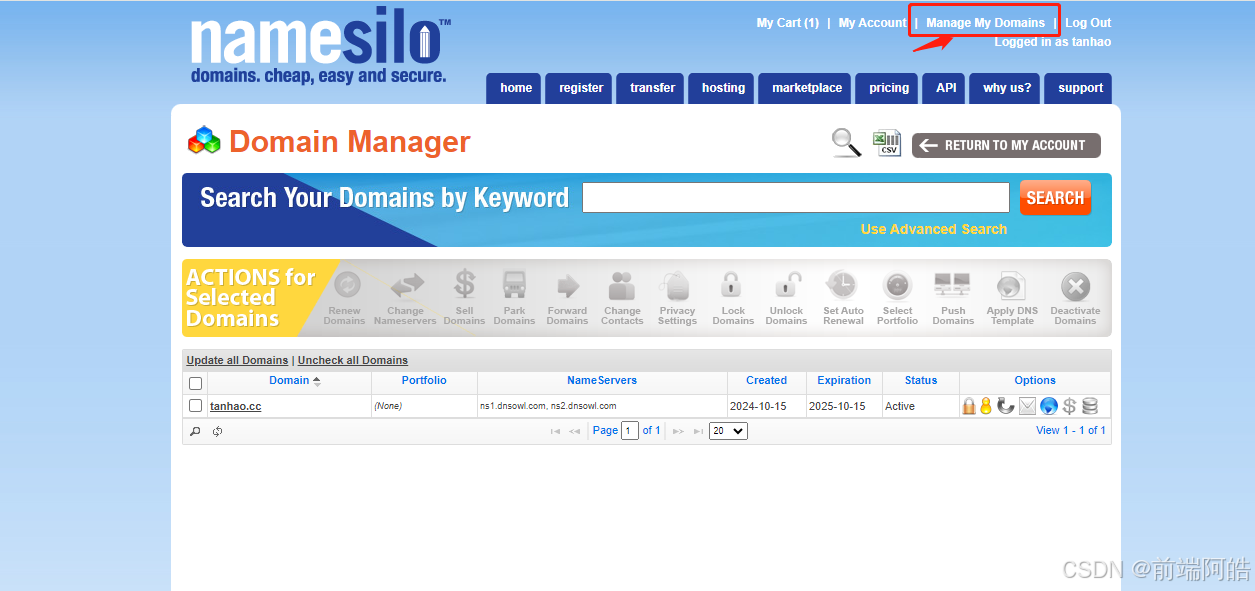The image size is (1255, 591).
Task: Click the Use Advanced Search link
Action: pyautogui.click(x=934, y=229)
